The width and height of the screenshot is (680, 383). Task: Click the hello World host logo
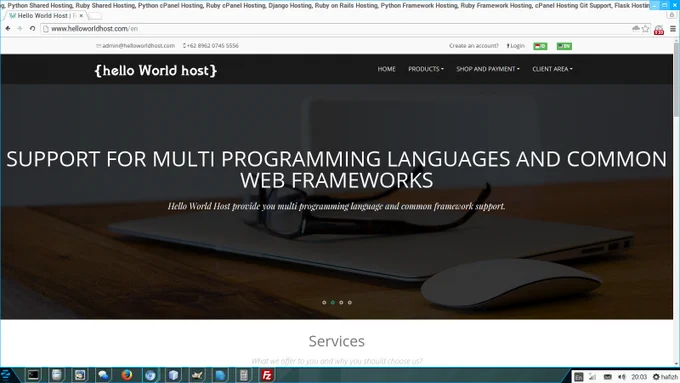click(x=155, y=70)
